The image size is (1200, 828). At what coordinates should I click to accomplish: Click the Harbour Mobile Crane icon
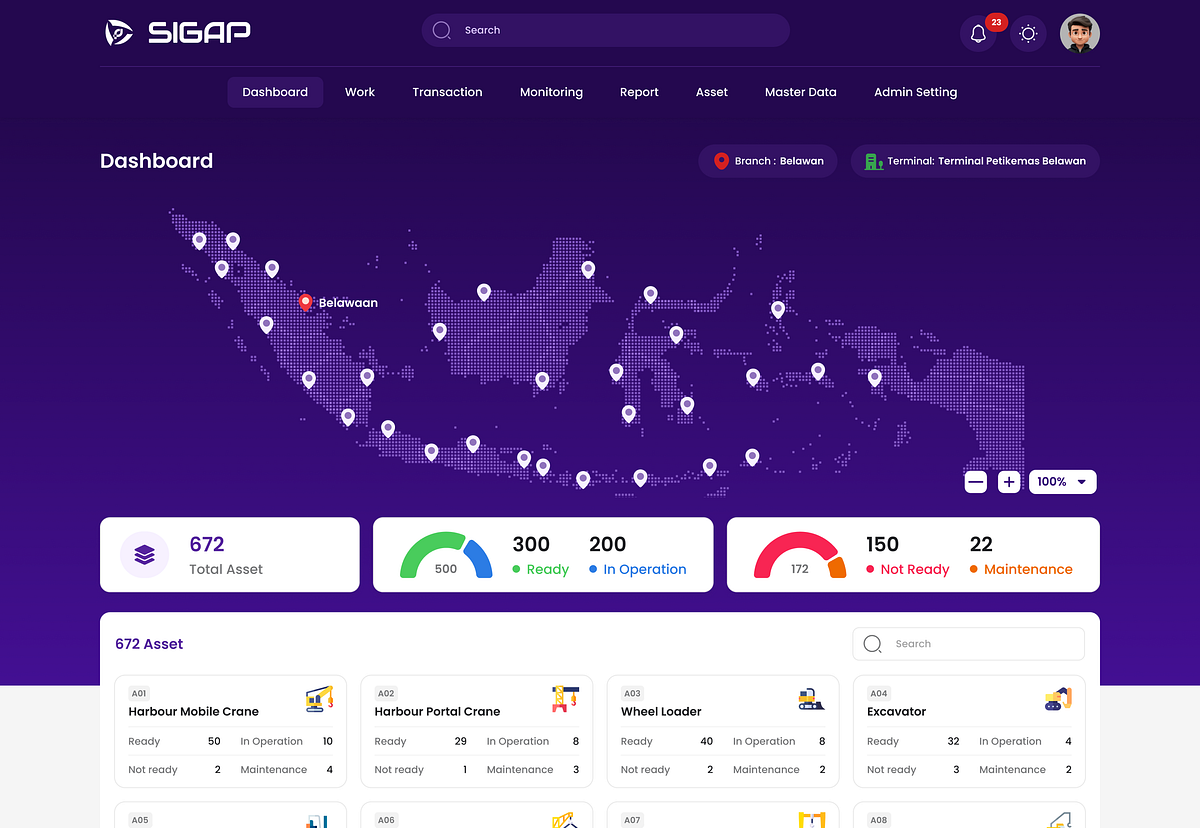[x=319, y=698]
